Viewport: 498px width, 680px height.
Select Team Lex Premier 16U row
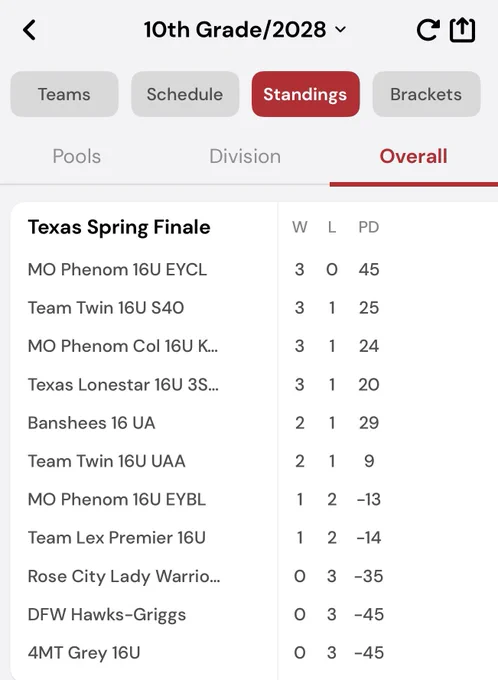point(254,538)
